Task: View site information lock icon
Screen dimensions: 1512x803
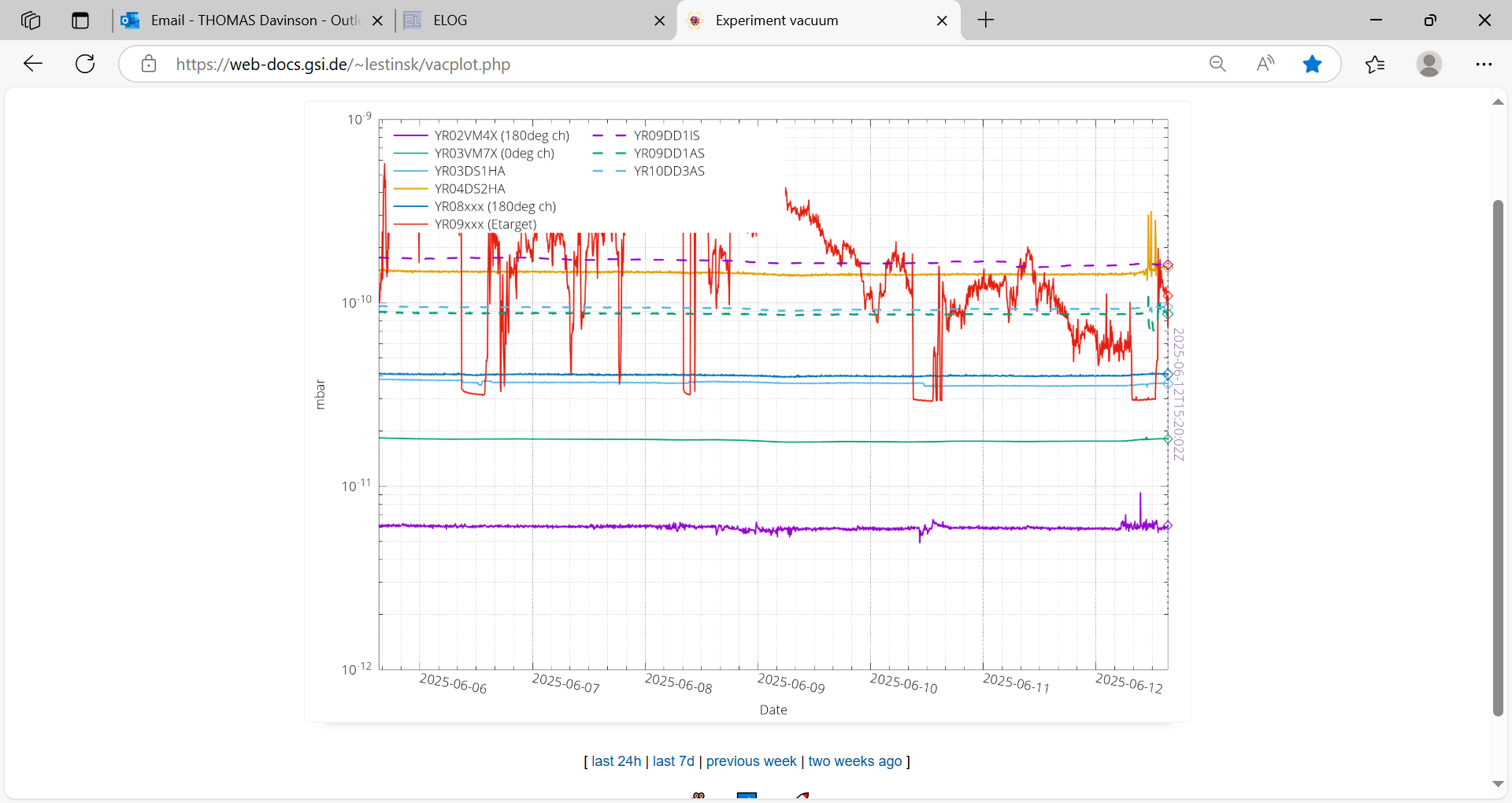Action: 149,64
